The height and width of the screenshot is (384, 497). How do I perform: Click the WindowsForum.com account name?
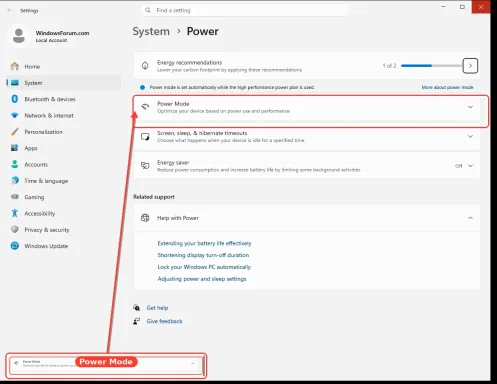62,33
